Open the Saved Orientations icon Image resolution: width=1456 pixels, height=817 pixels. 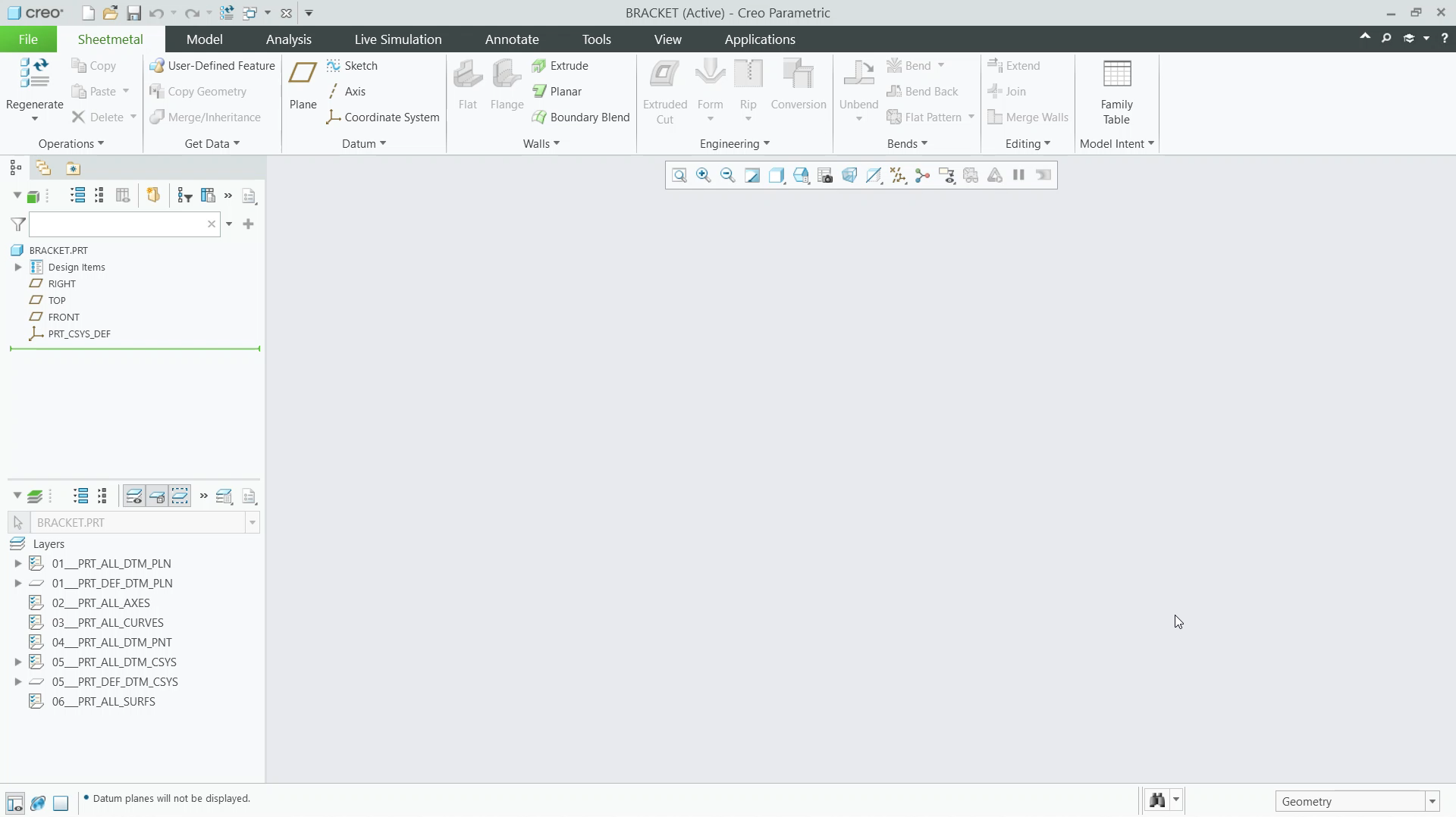(801, 175)
